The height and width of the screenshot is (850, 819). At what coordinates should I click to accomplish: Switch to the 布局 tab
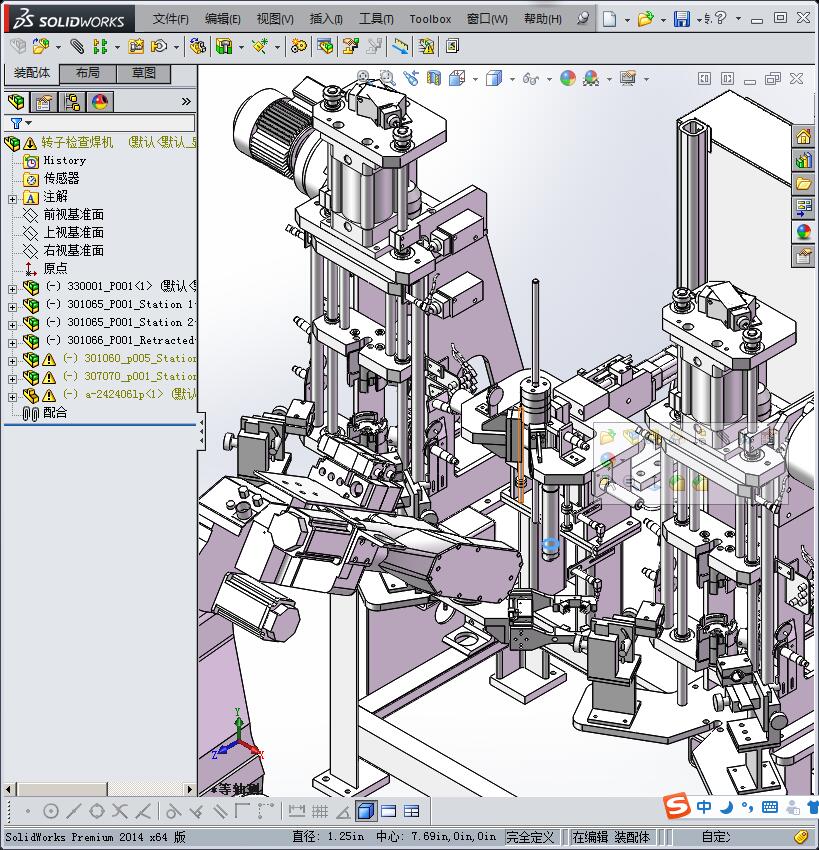87,73
